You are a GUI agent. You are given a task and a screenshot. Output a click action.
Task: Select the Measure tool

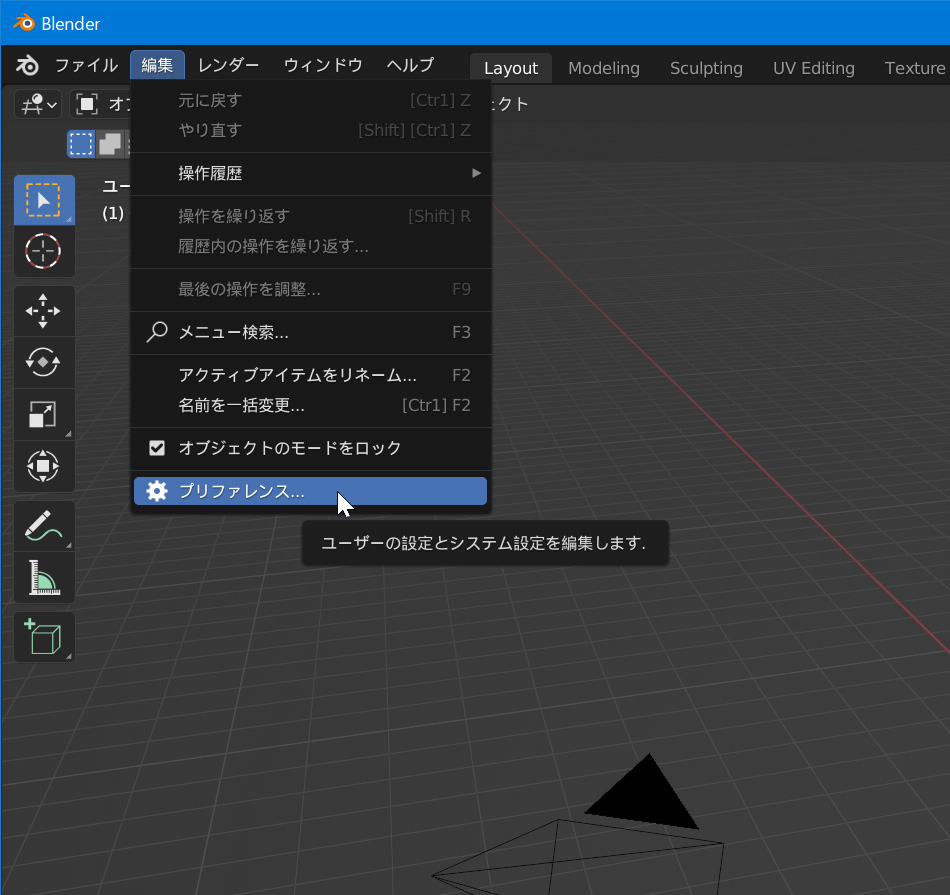pos(44,577)
